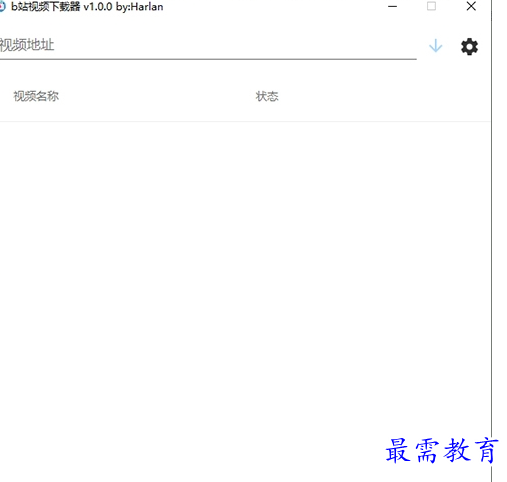Close the b站视频下载器 window
The image size is (507, 482).
point(471,6)
